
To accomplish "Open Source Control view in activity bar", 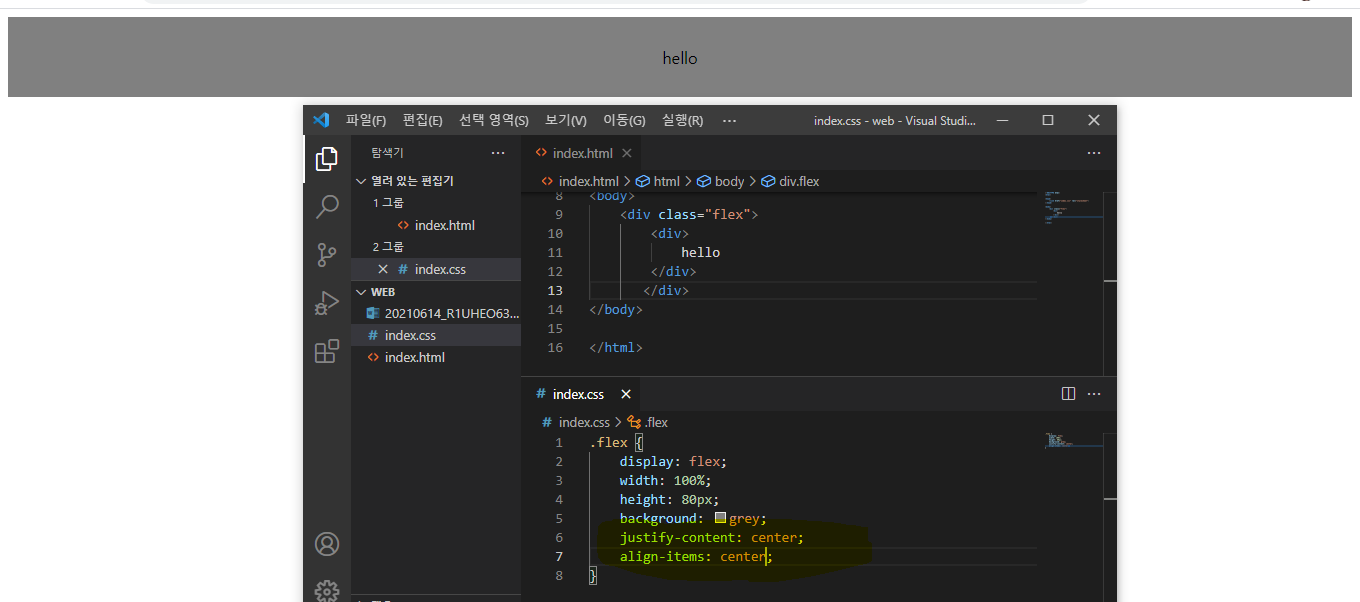I will 327,255.
